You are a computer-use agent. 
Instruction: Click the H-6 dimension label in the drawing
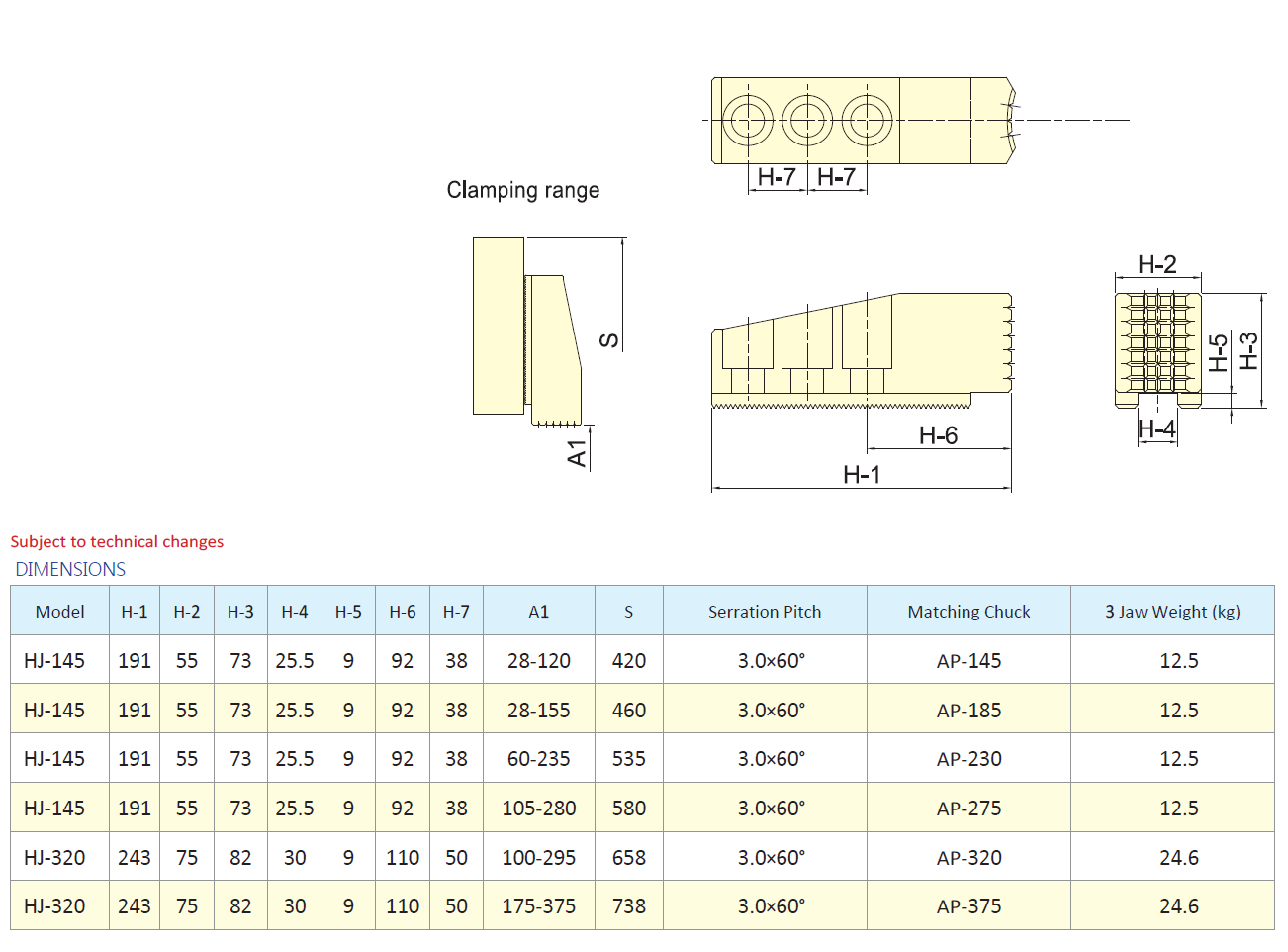click(x=938, y=435)
